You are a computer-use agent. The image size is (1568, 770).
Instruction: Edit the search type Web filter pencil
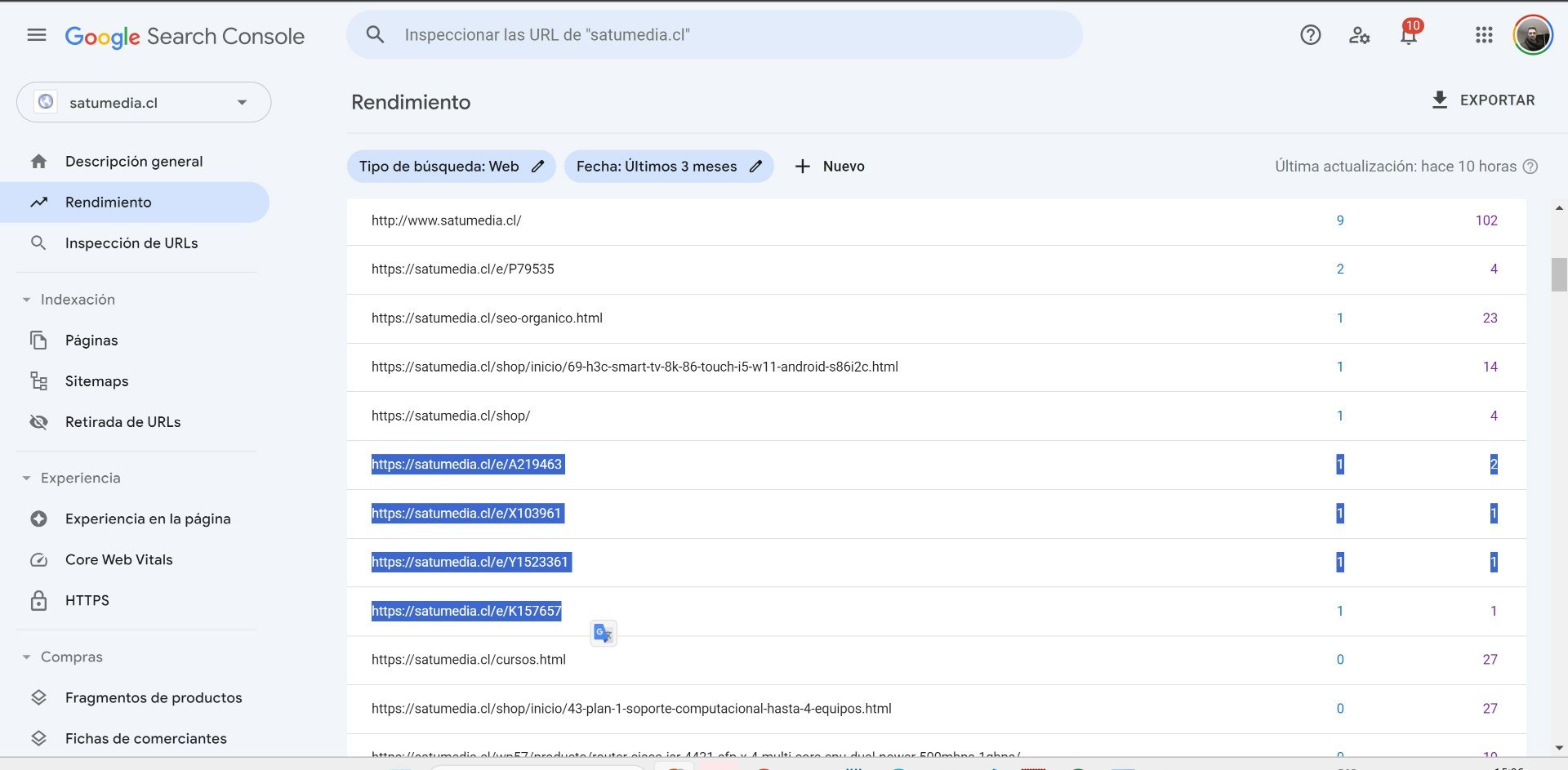537,167
